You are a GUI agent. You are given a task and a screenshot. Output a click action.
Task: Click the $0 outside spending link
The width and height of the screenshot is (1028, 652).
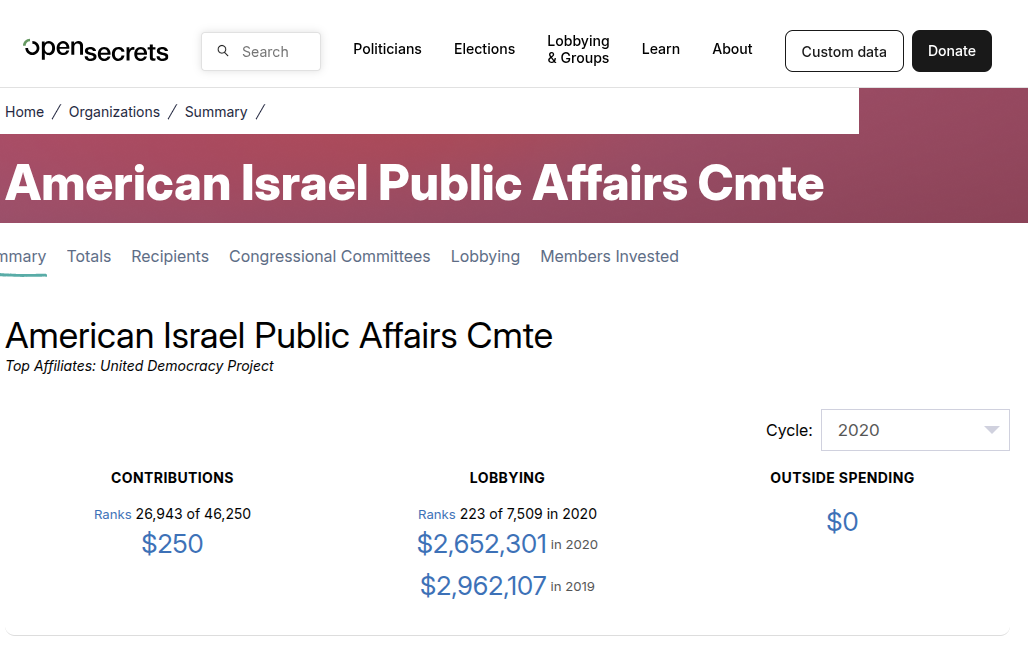pyautogui.click(x=842, y=521)
